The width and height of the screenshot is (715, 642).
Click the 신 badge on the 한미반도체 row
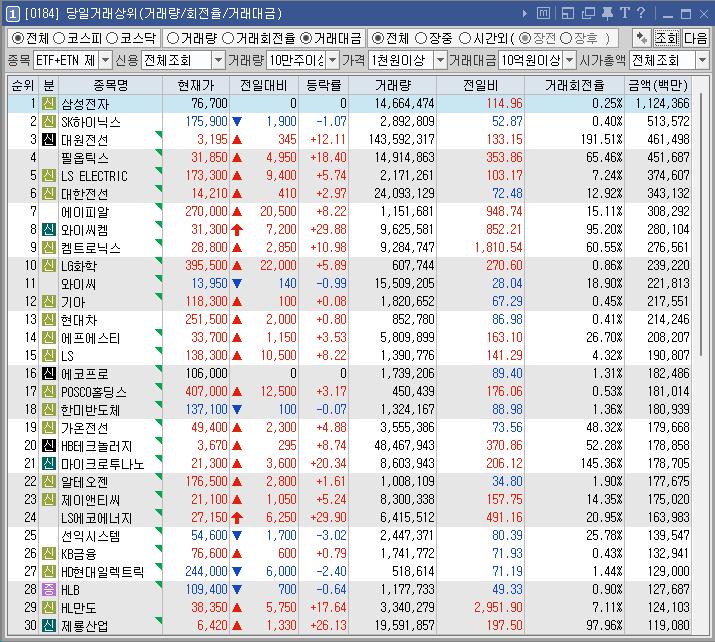(x=49, y=409)
